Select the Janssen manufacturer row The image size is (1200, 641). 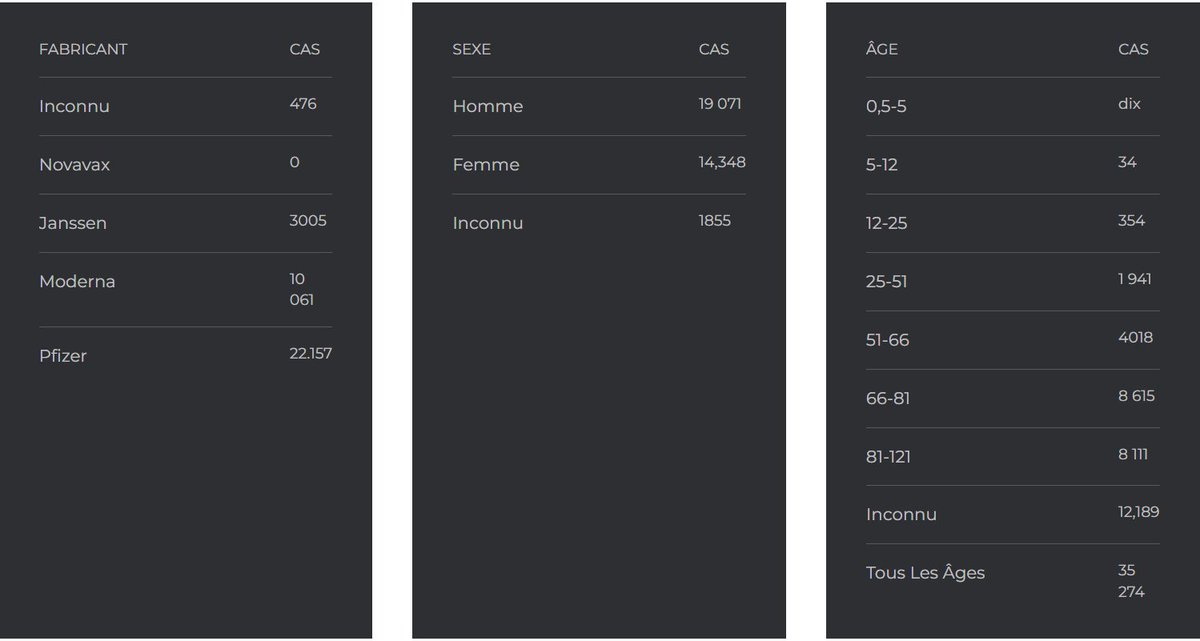coord(73,223)
